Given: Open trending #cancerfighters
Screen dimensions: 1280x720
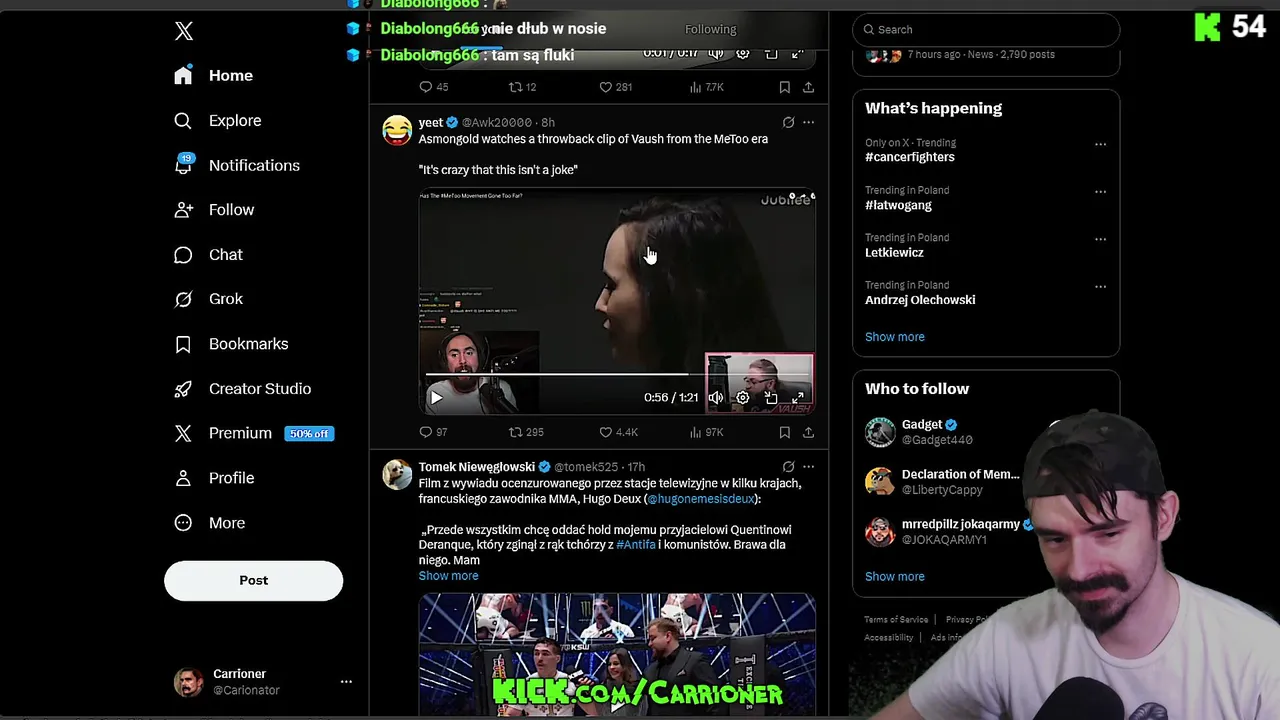Looking at the screenshot, I should 909,157.
